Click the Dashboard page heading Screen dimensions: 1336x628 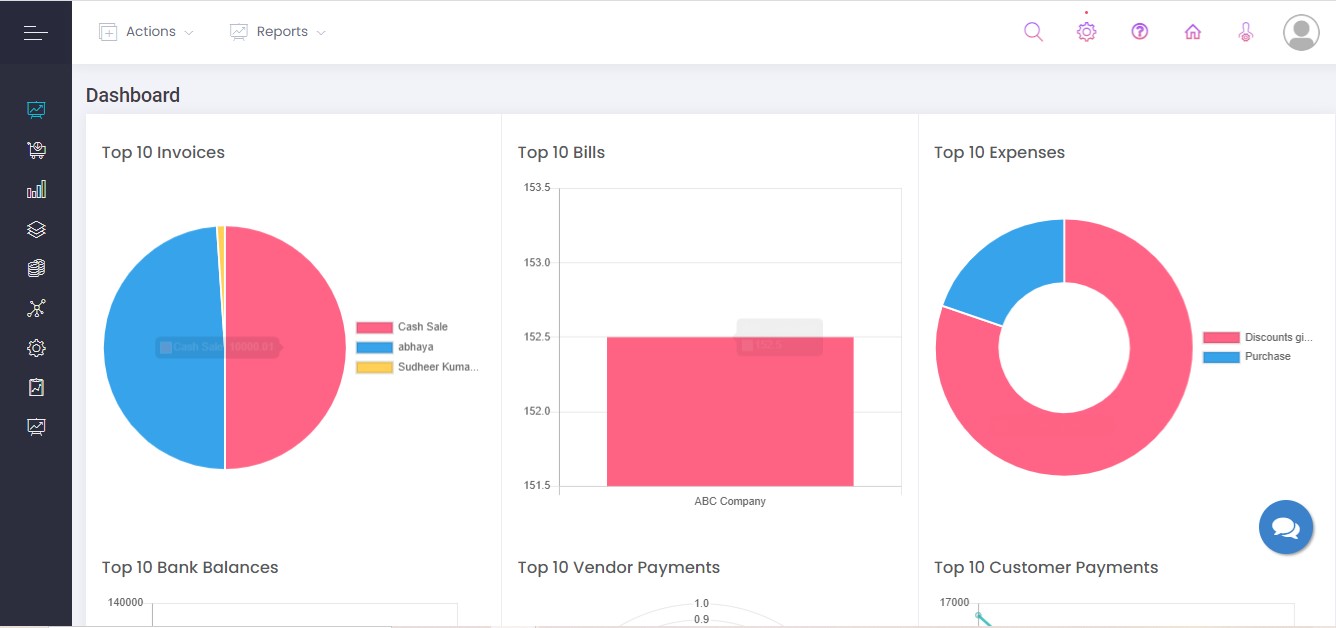(133, 95)
